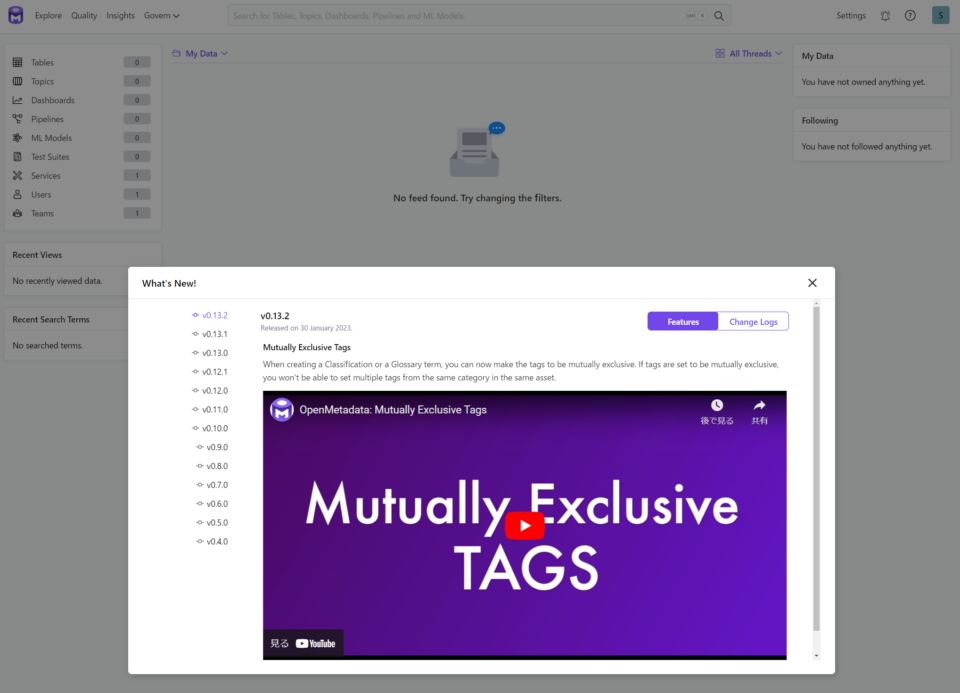
Task: Click the dialog vertical scrollbar
Action: 816,470
